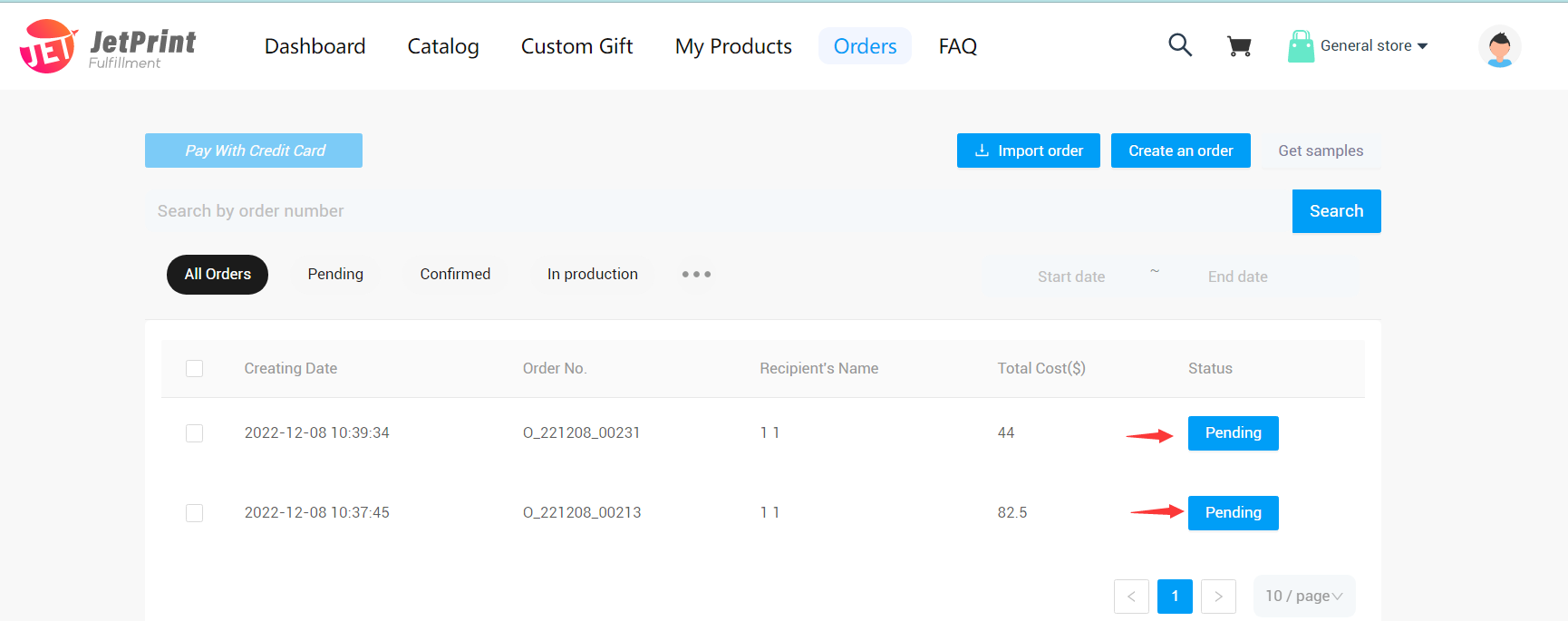Open the 10 / page size dropdown

click(1303, 596)
